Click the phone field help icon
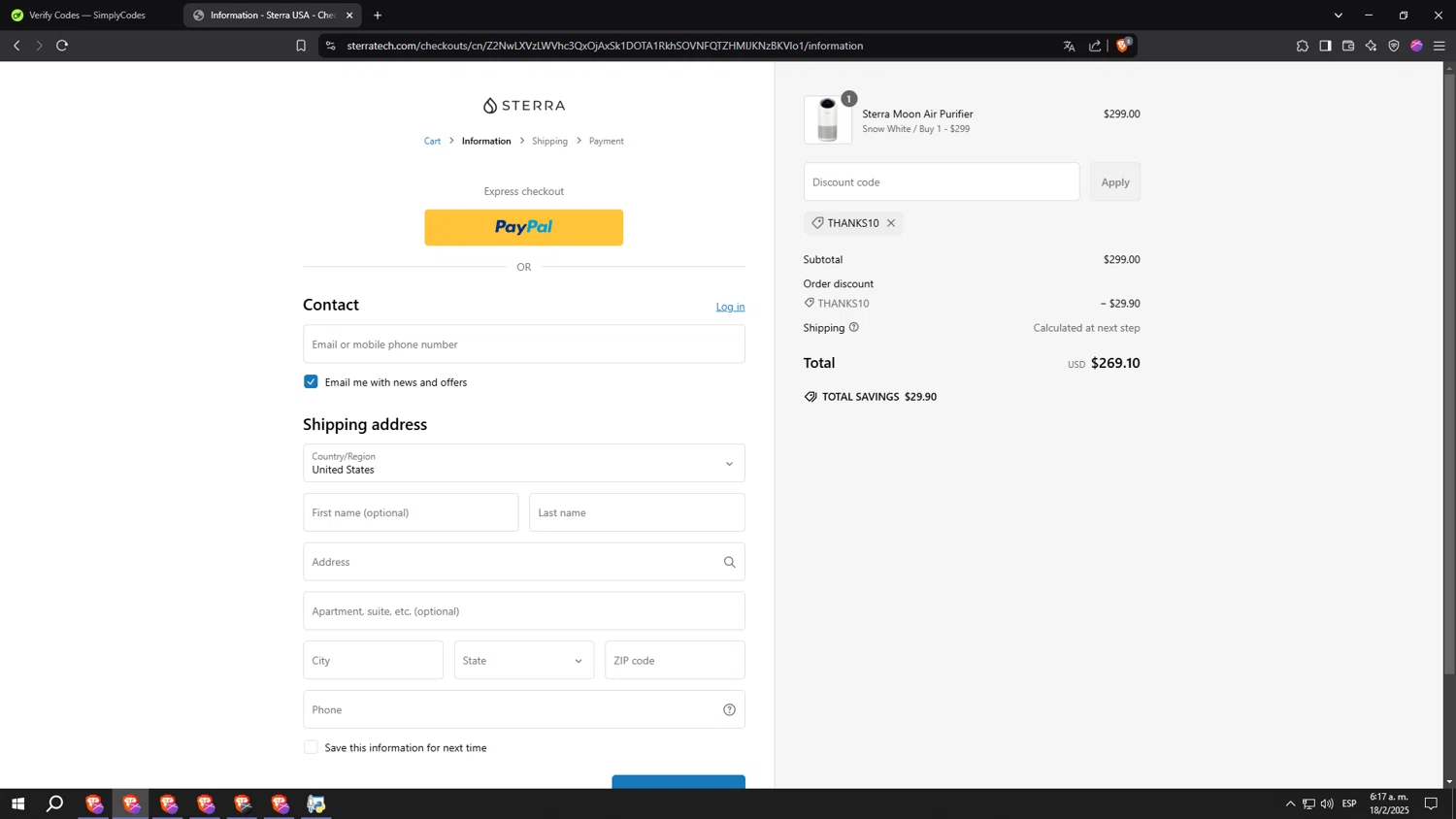The height and width of the screenshot is (819, 1456). pyautogui.click(x=729, y=709)
